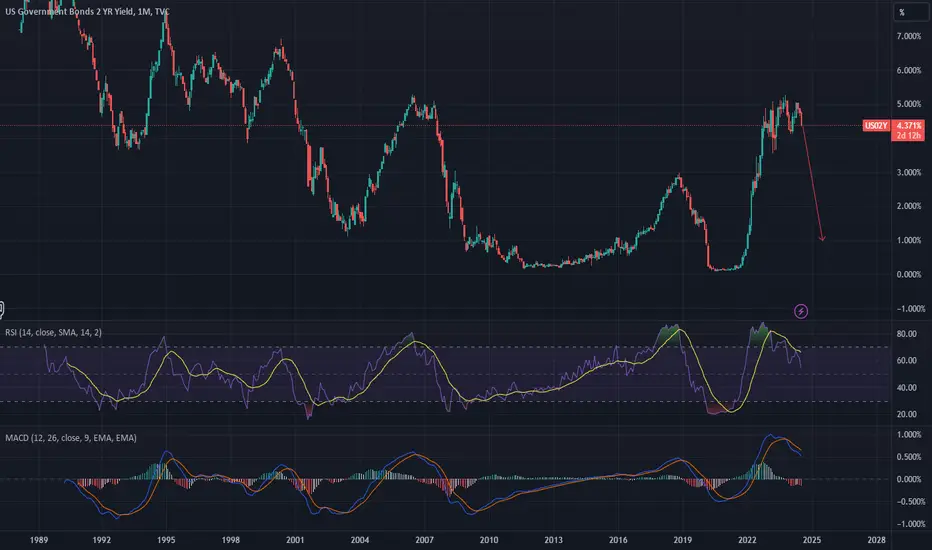Click the 0.000% level on price scale
The image size is (932, 550).
pyautogui.click(x=908, y=274)
